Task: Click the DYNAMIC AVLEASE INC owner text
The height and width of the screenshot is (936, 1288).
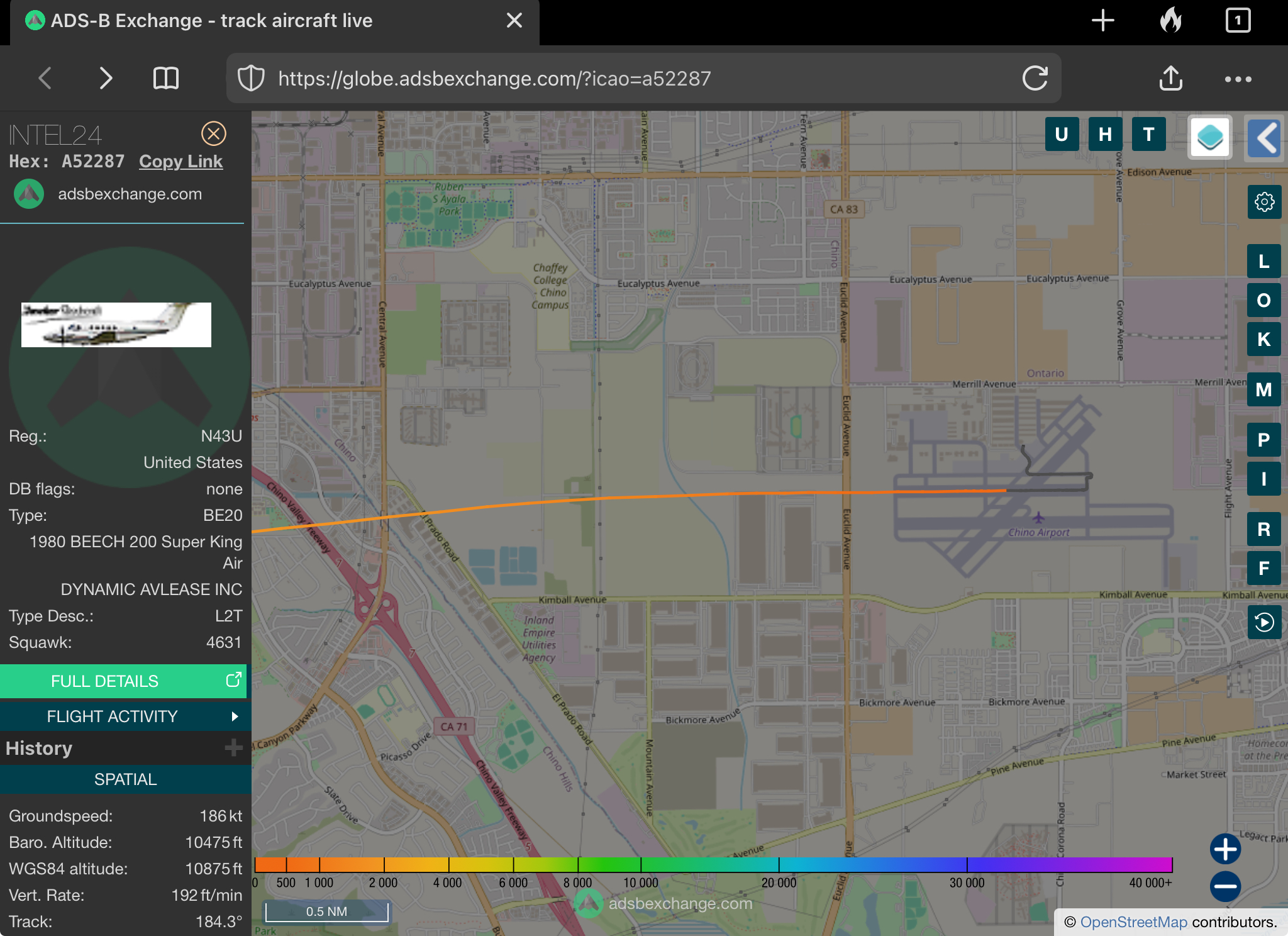Action: click(152, 589)
